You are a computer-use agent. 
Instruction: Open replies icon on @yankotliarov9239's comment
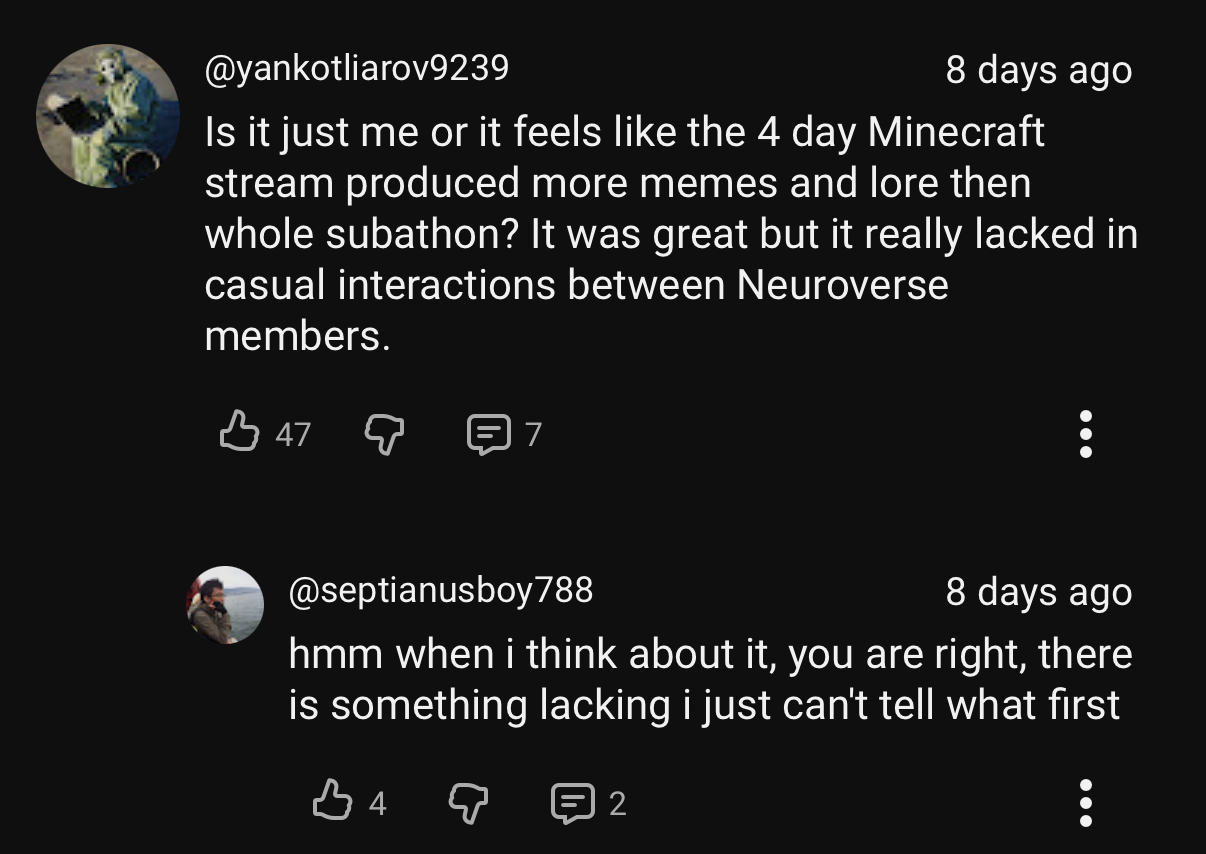(488, 435)
